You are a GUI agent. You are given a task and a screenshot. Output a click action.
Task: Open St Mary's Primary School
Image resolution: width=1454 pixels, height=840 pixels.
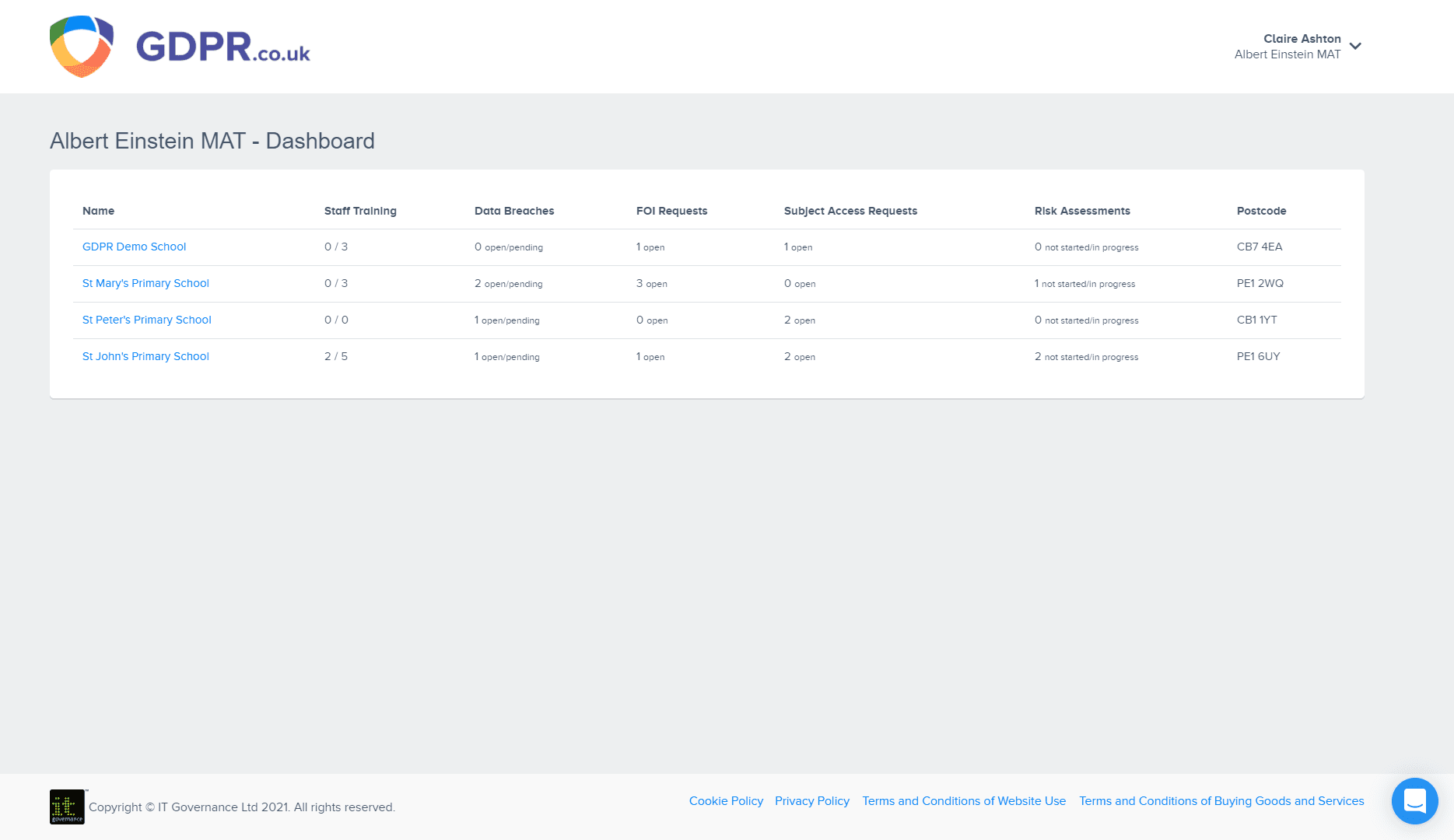[x=145, y=283]
